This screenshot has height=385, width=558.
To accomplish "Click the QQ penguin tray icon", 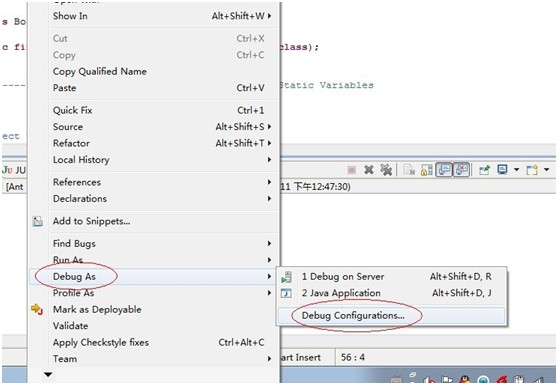I will [x=464, y=380].
